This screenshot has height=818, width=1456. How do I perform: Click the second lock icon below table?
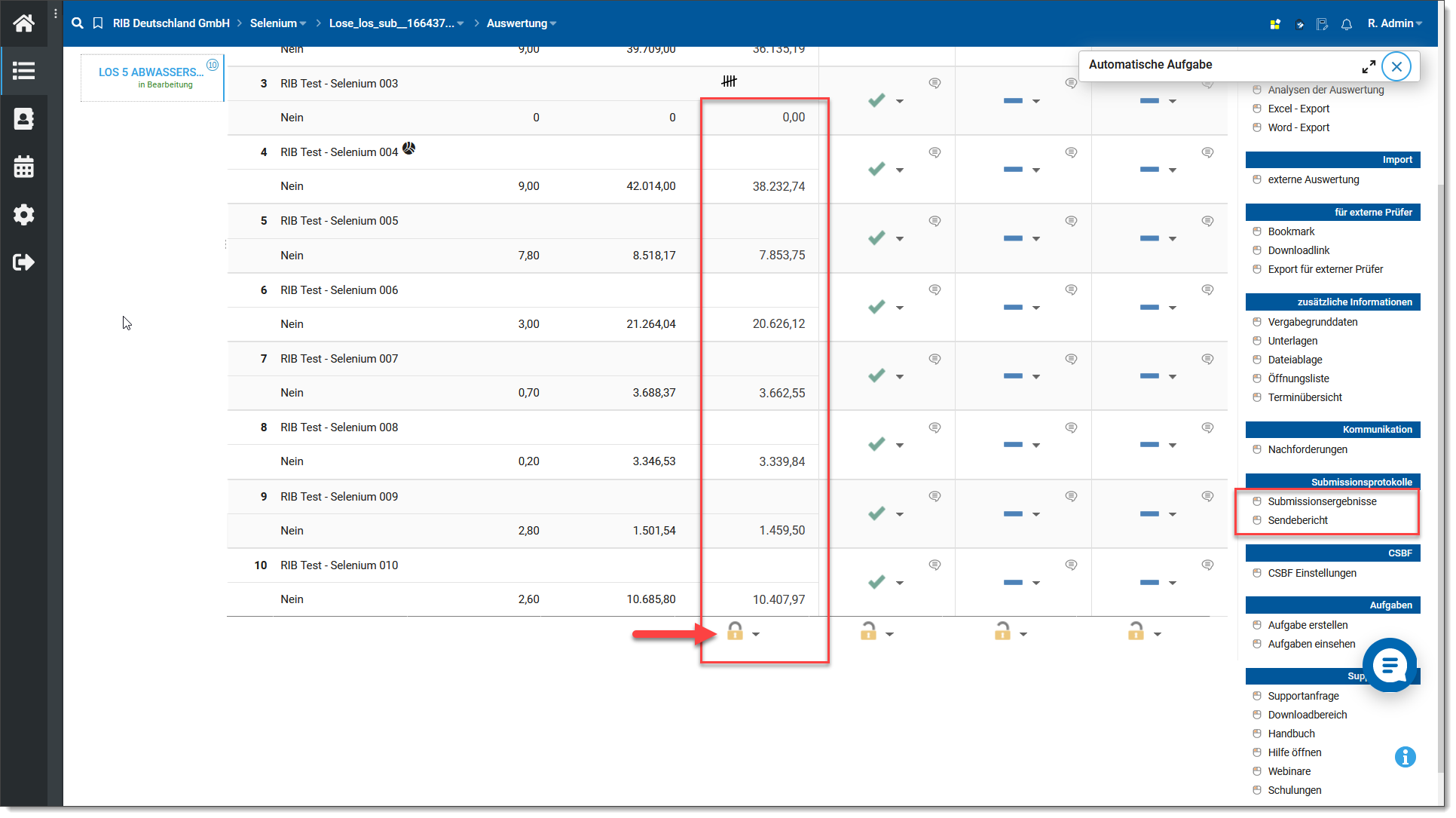click(868, 631)
